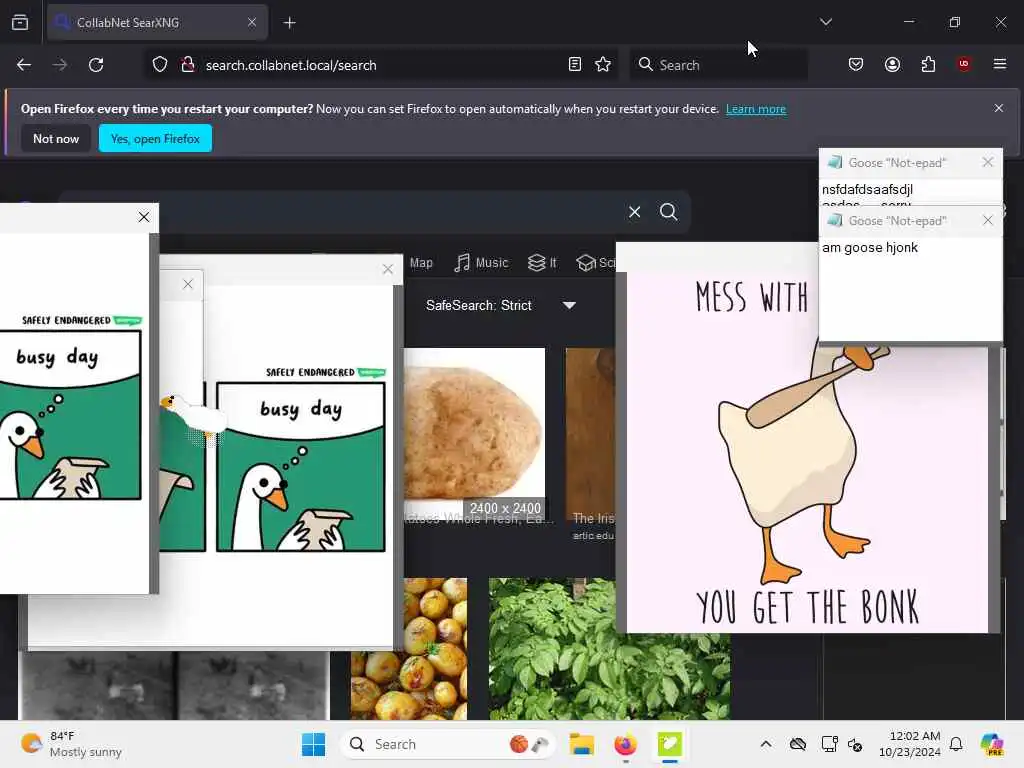Bookmark this page with the star icon

tap(603, 64)
